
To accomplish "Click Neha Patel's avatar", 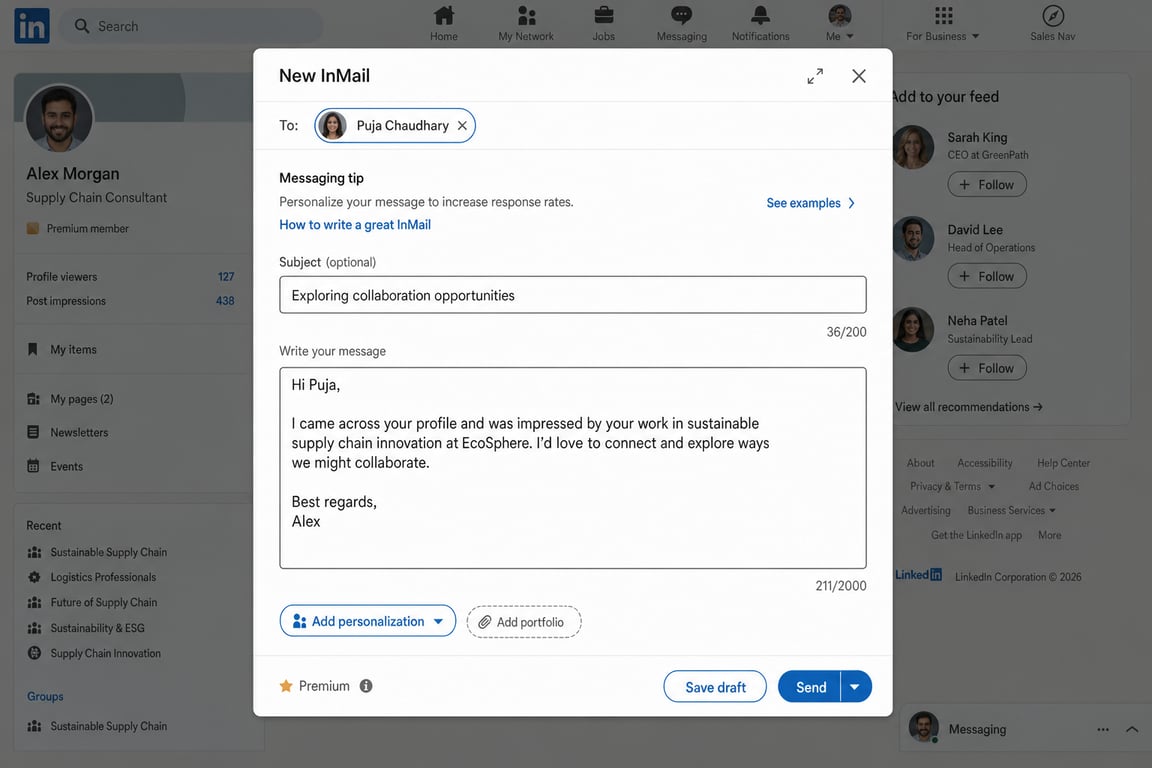I will click(913, 329).
